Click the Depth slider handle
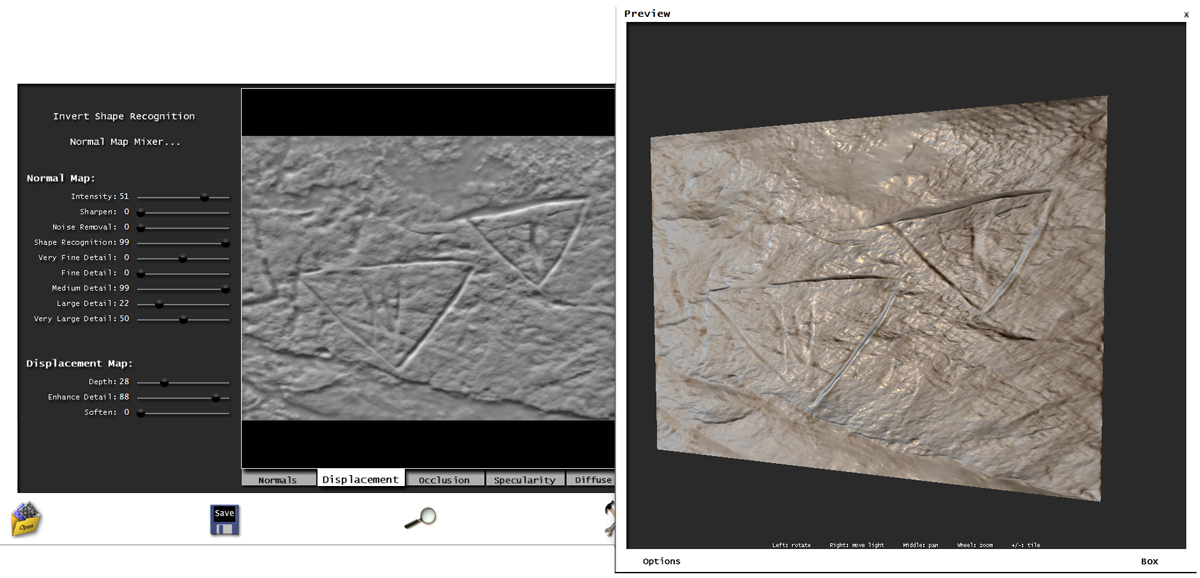1200x578 pixels. coord(164,382)
